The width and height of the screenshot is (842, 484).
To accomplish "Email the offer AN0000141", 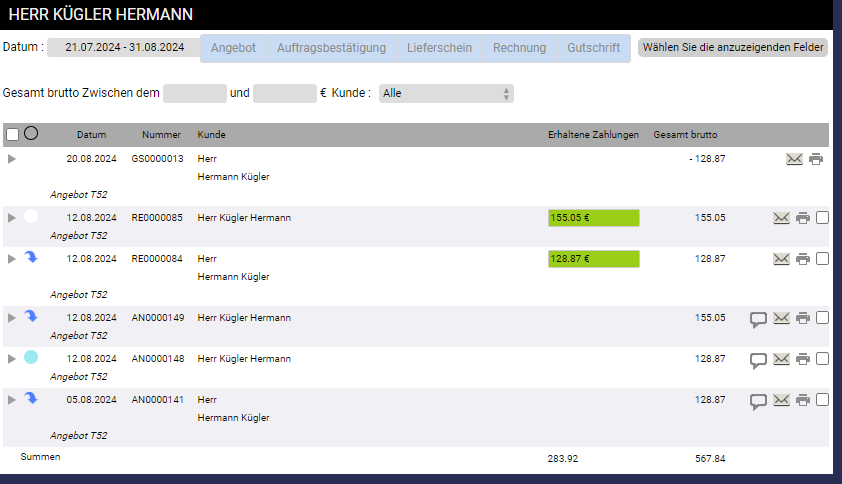I will pos(782,401).
